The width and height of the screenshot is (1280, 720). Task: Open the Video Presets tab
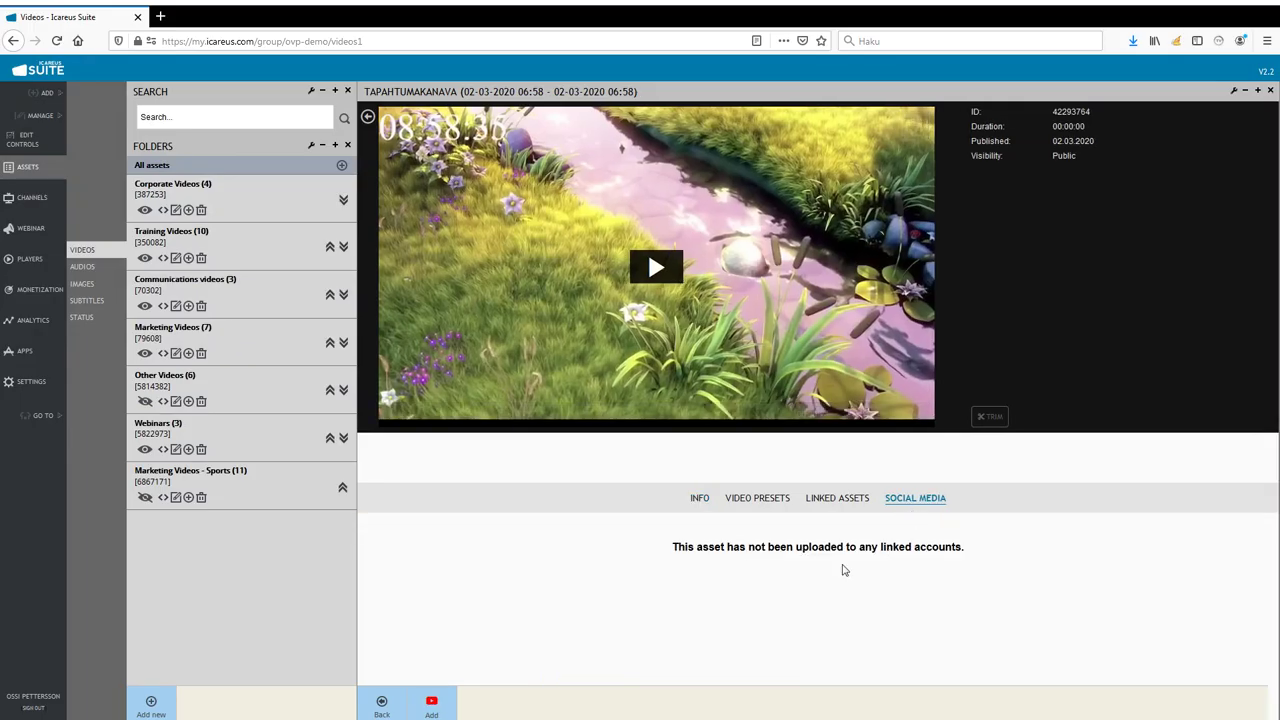[757, 498]
